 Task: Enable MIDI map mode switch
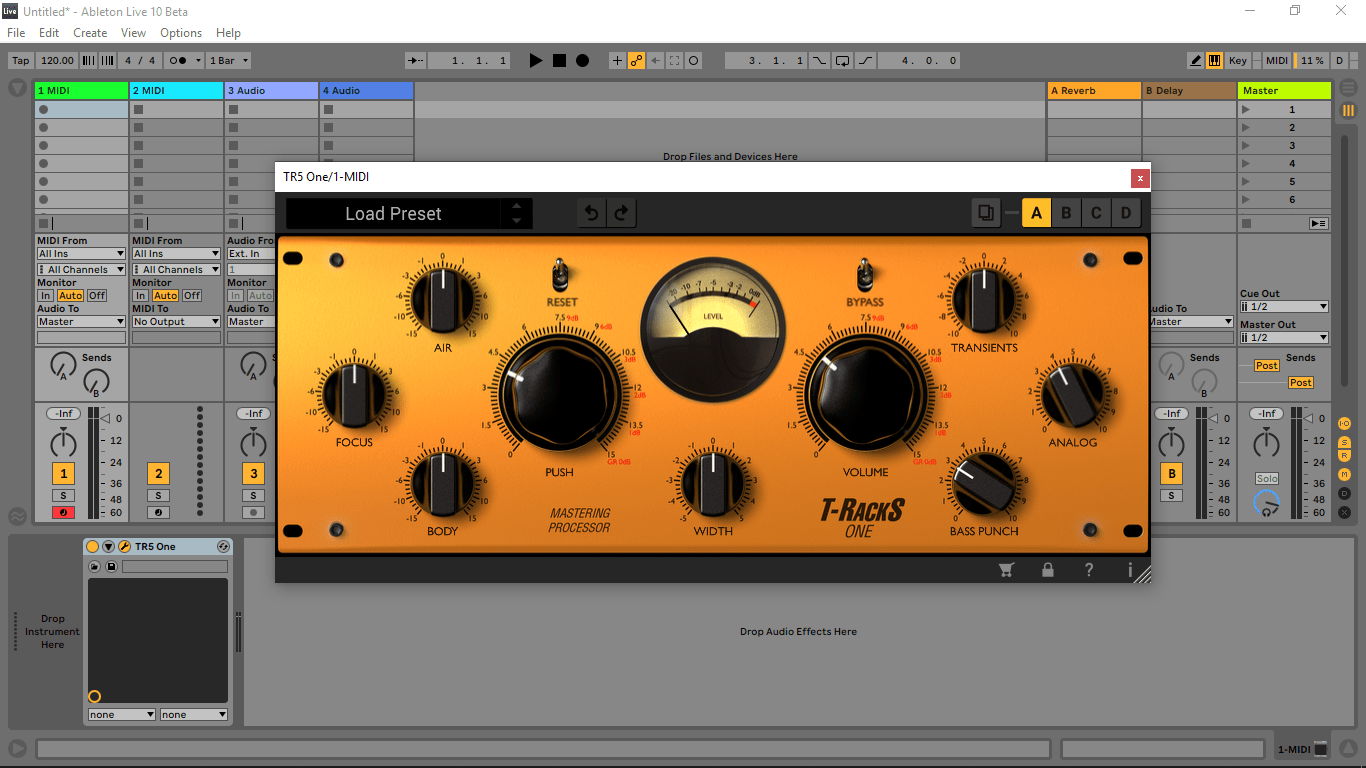pos(1276,60)
